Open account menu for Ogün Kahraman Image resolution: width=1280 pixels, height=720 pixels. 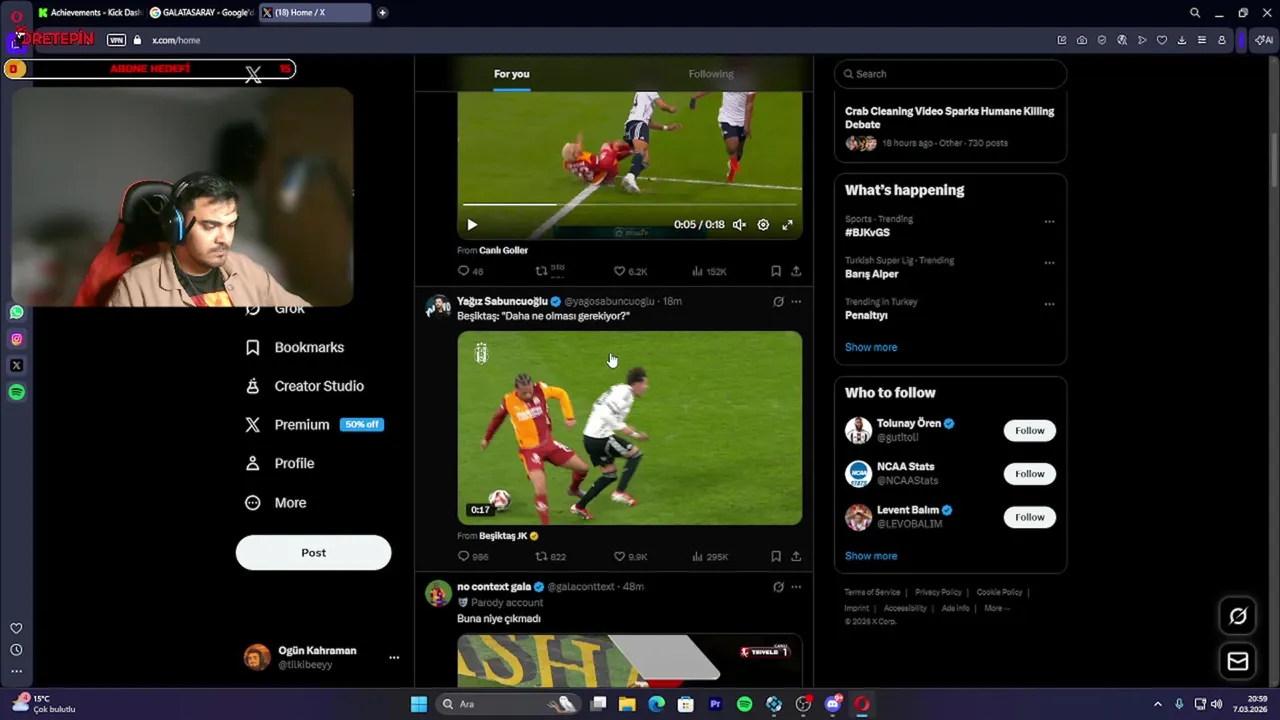click(x=322, y=657)
